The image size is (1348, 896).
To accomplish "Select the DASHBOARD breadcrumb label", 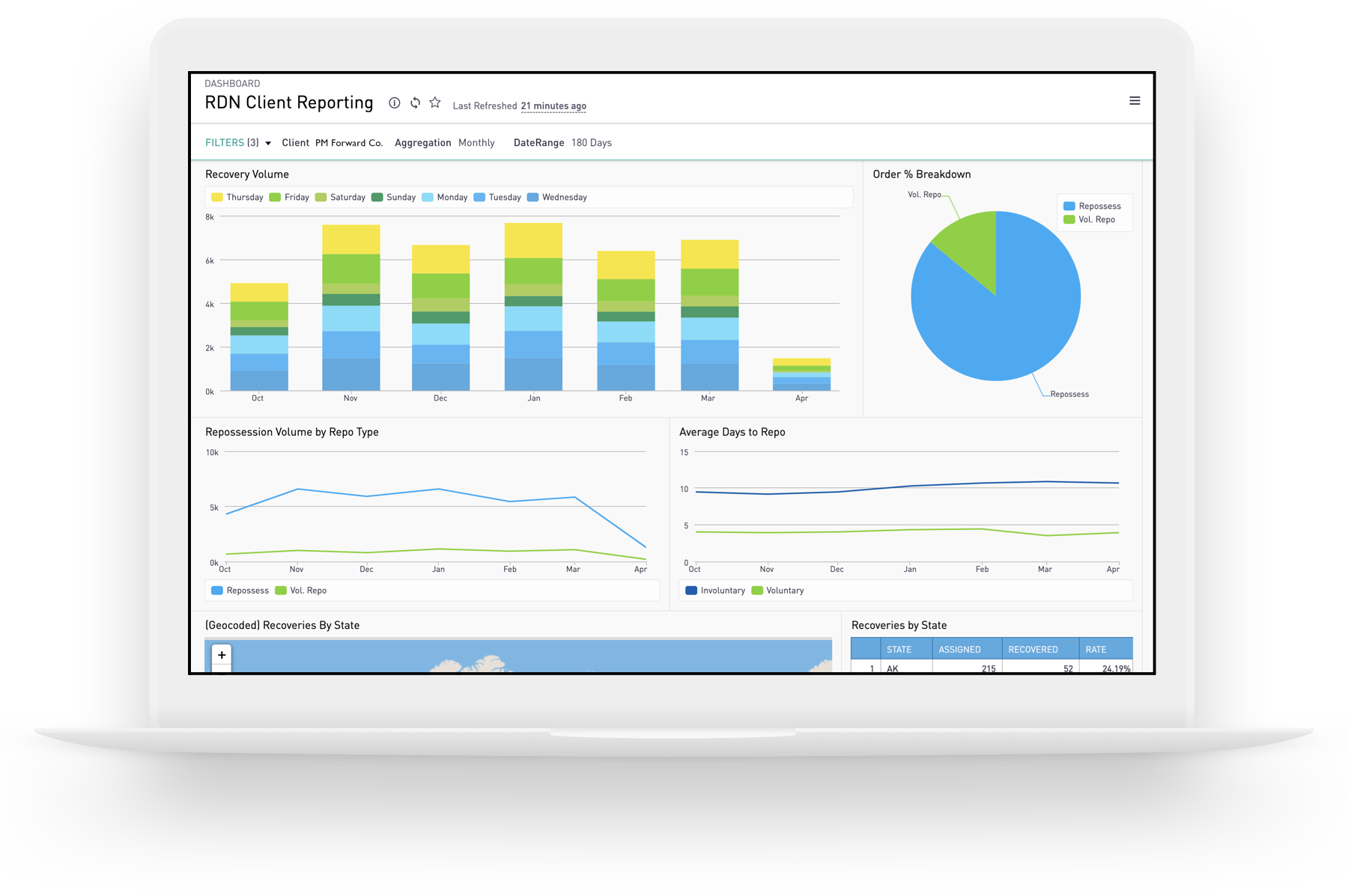I will pos(232,83).
